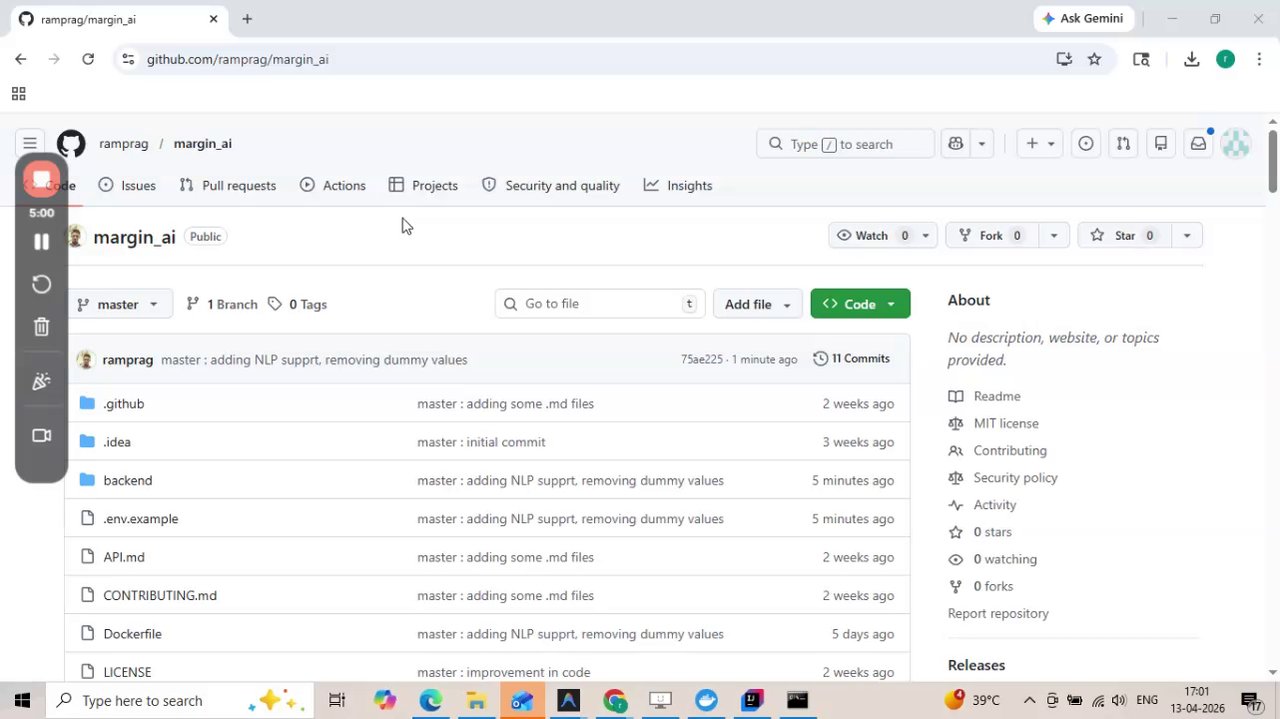Click Report repository link
1280x719 pixels.
tap(998, 613)
